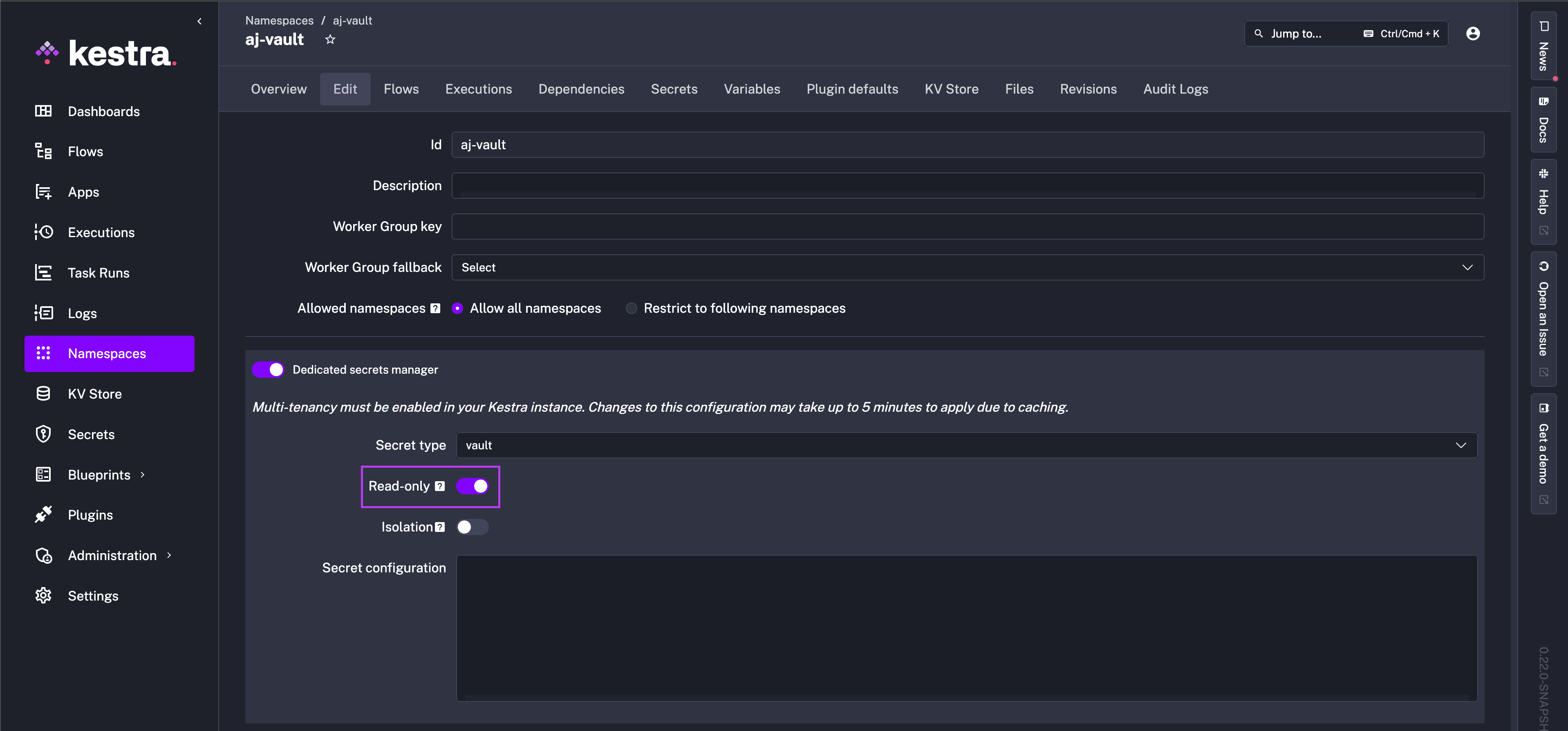Screen dimensions: 1568x731
Task: Click the Description input field
Action: (967, 186)
